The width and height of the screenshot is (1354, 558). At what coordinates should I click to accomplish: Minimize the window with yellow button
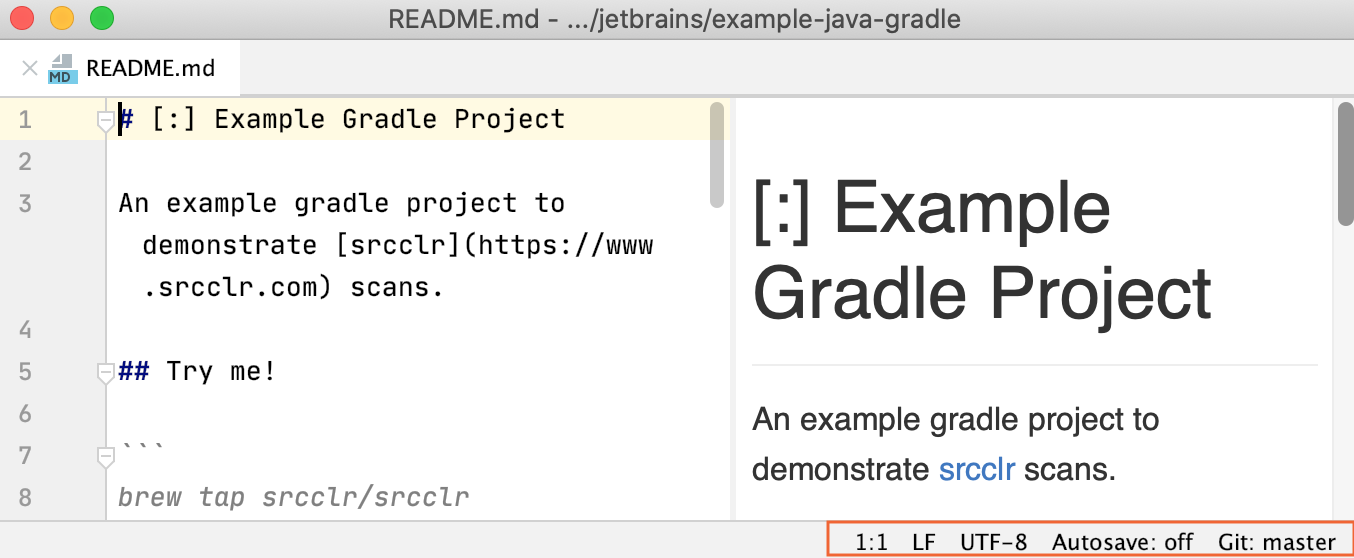[62, 18]
